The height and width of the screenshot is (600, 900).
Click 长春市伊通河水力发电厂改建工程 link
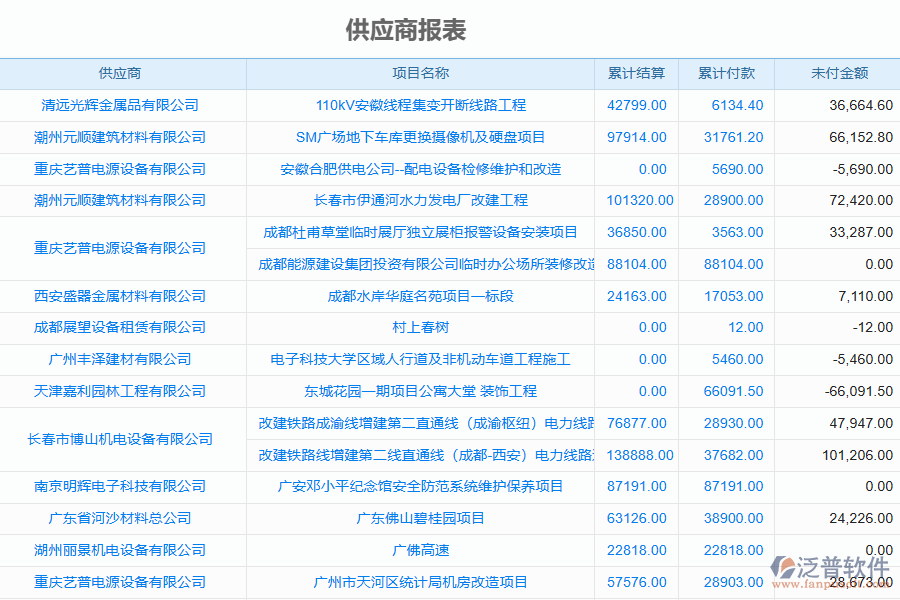(420, 200)
